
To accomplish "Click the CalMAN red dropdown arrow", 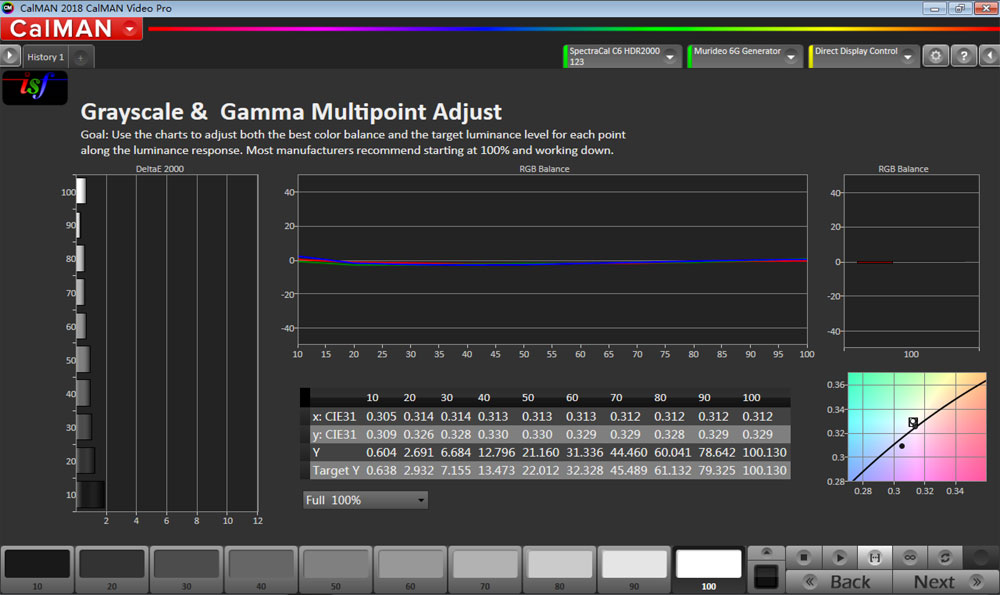I will coord(130,29).
